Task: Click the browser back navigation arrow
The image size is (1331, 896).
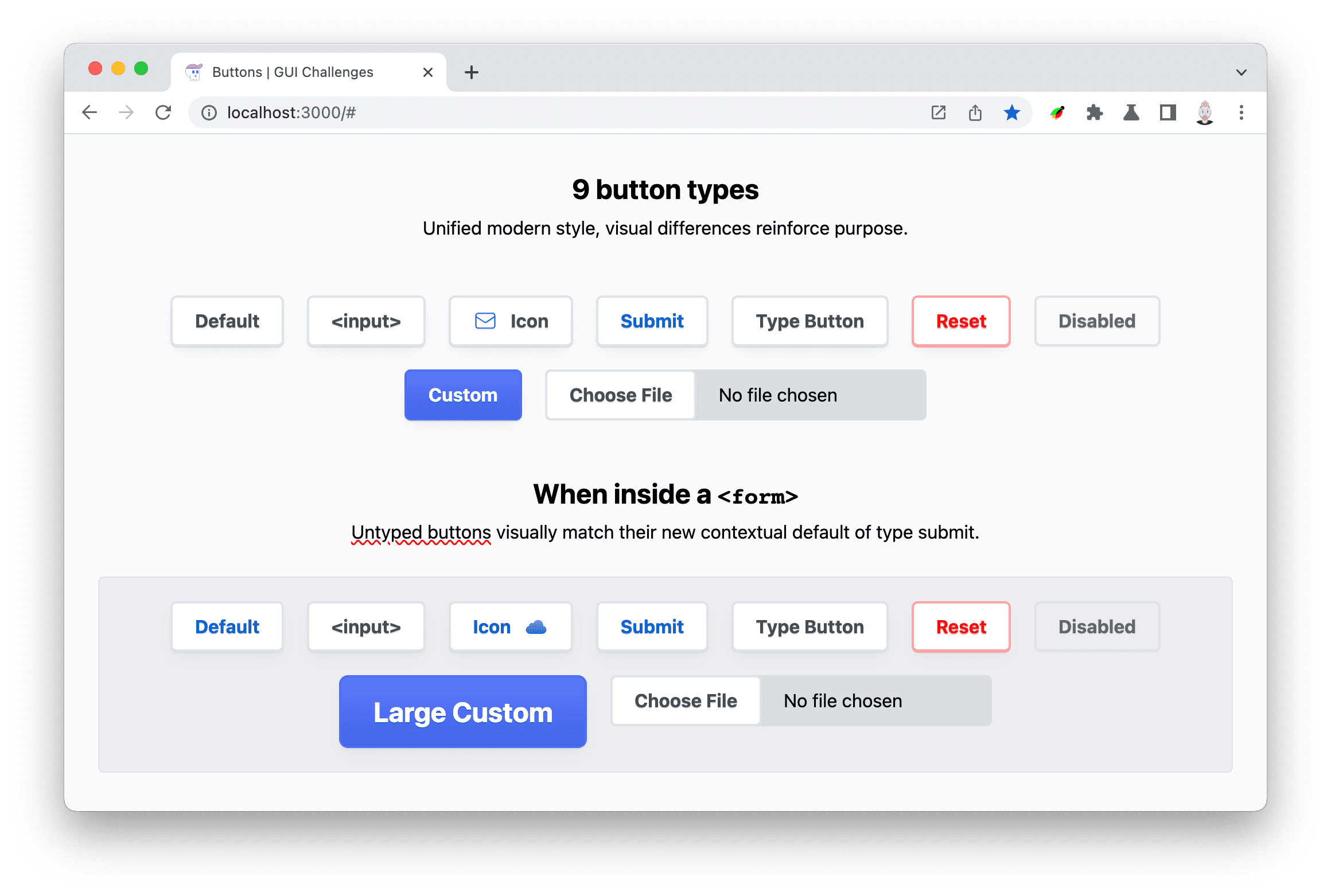Action: [91, 111]
